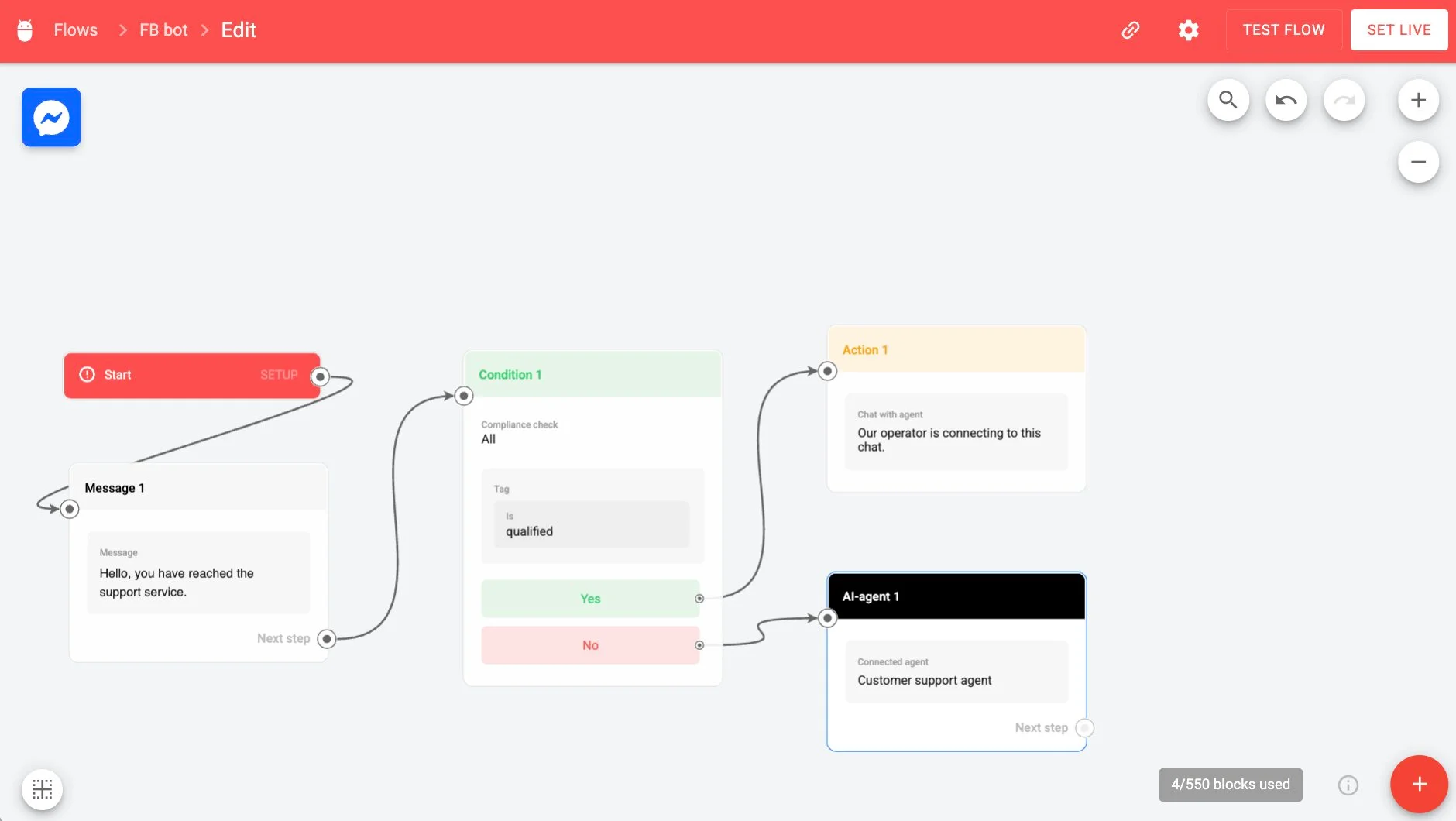Viewport: 1456px width, 821px height.
Task: Toggle the grid alignment icon
Action: pos(43,789)
